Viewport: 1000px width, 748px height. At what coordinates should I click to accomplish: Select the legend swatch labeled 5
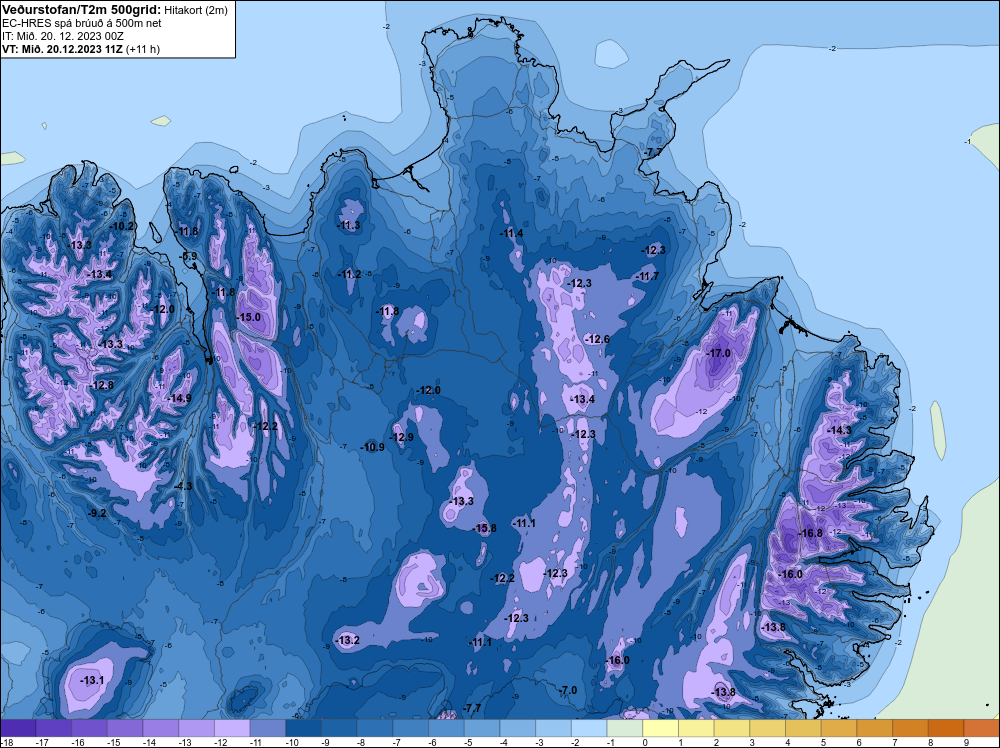(839, 728)
